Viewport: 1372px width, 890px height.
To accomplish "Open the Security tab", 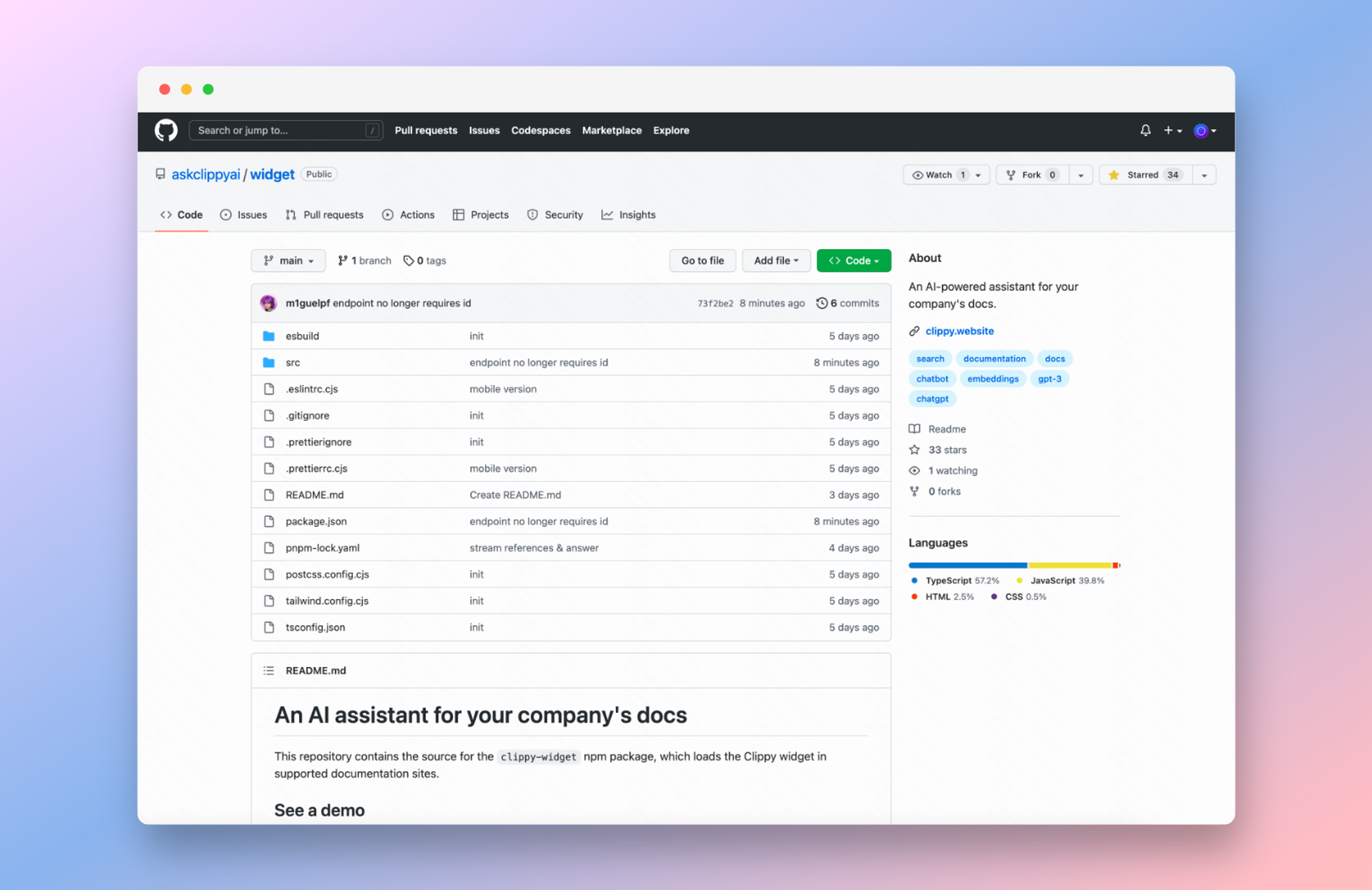I will [x=555, y=215].
